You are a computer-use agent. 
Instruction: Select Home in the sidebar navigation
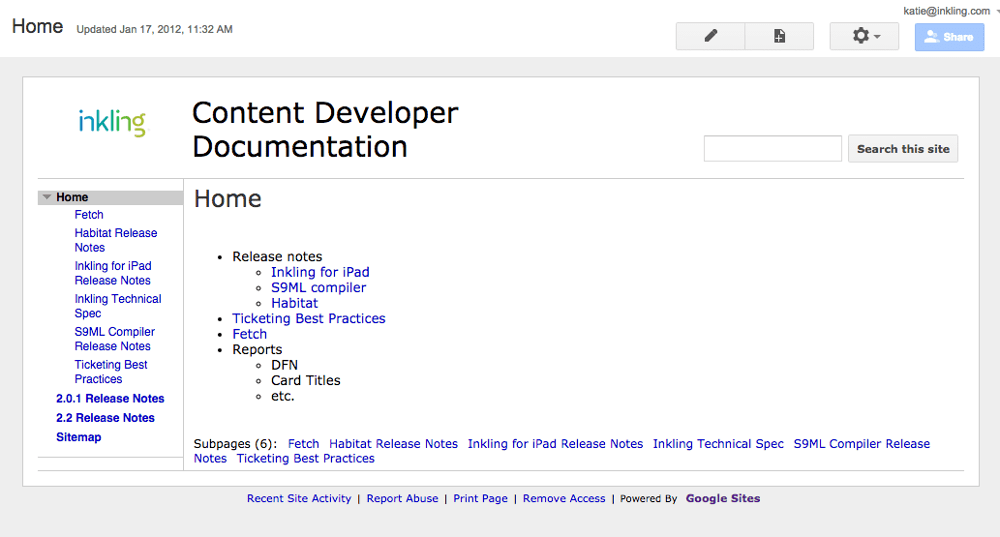(72, 197)
